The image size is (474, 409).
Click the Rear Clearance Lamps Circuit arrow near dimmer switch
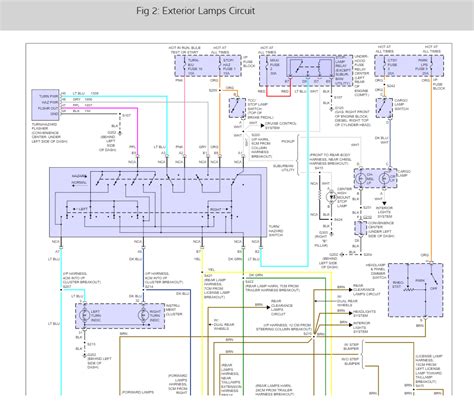(350, 290)
